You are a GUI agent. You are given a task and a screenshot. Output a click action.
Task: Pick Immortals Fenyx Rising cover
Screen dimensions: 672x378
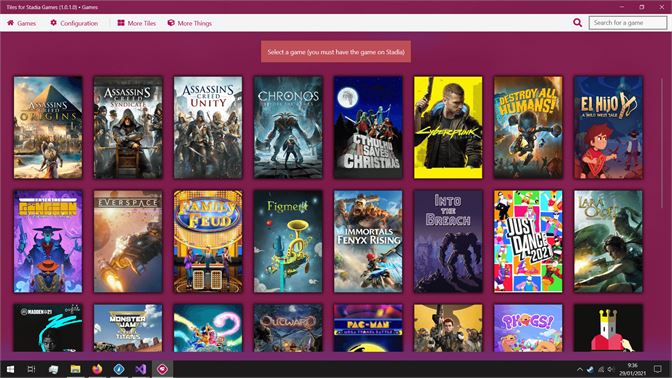tap(368, 241)
